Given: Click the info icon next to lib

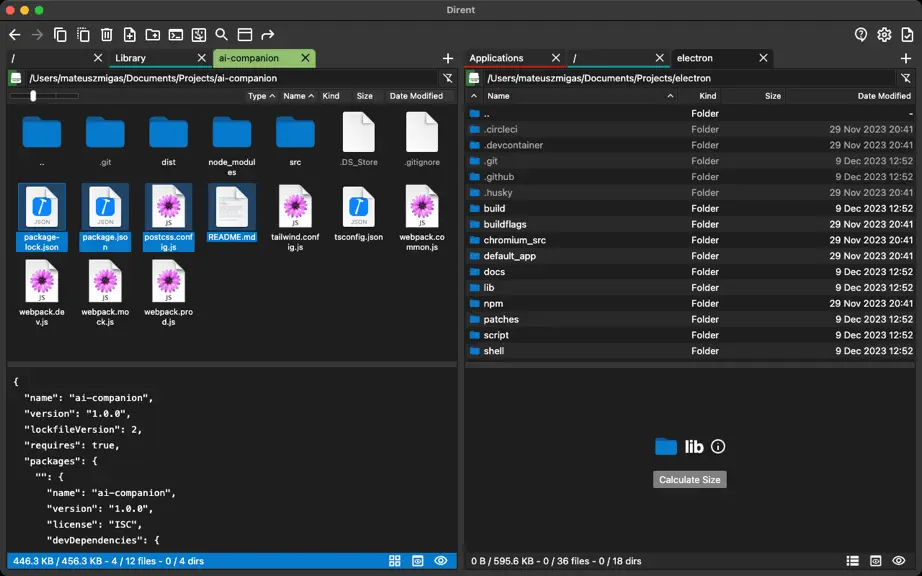Looking at the screenshot, I should coord(718,447).
